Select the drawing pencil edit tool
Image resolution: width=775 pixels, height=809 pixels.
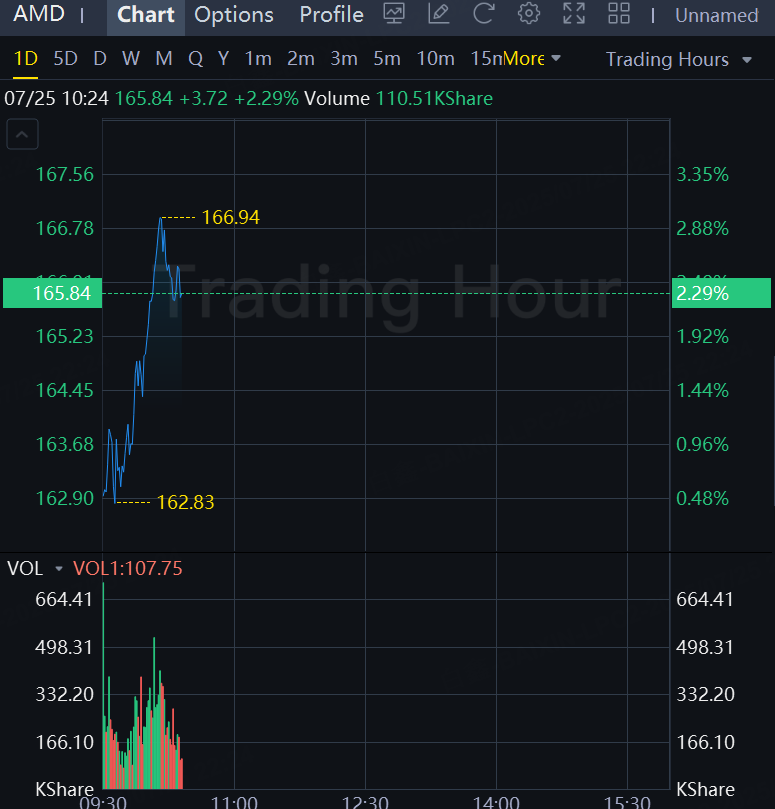439,13
